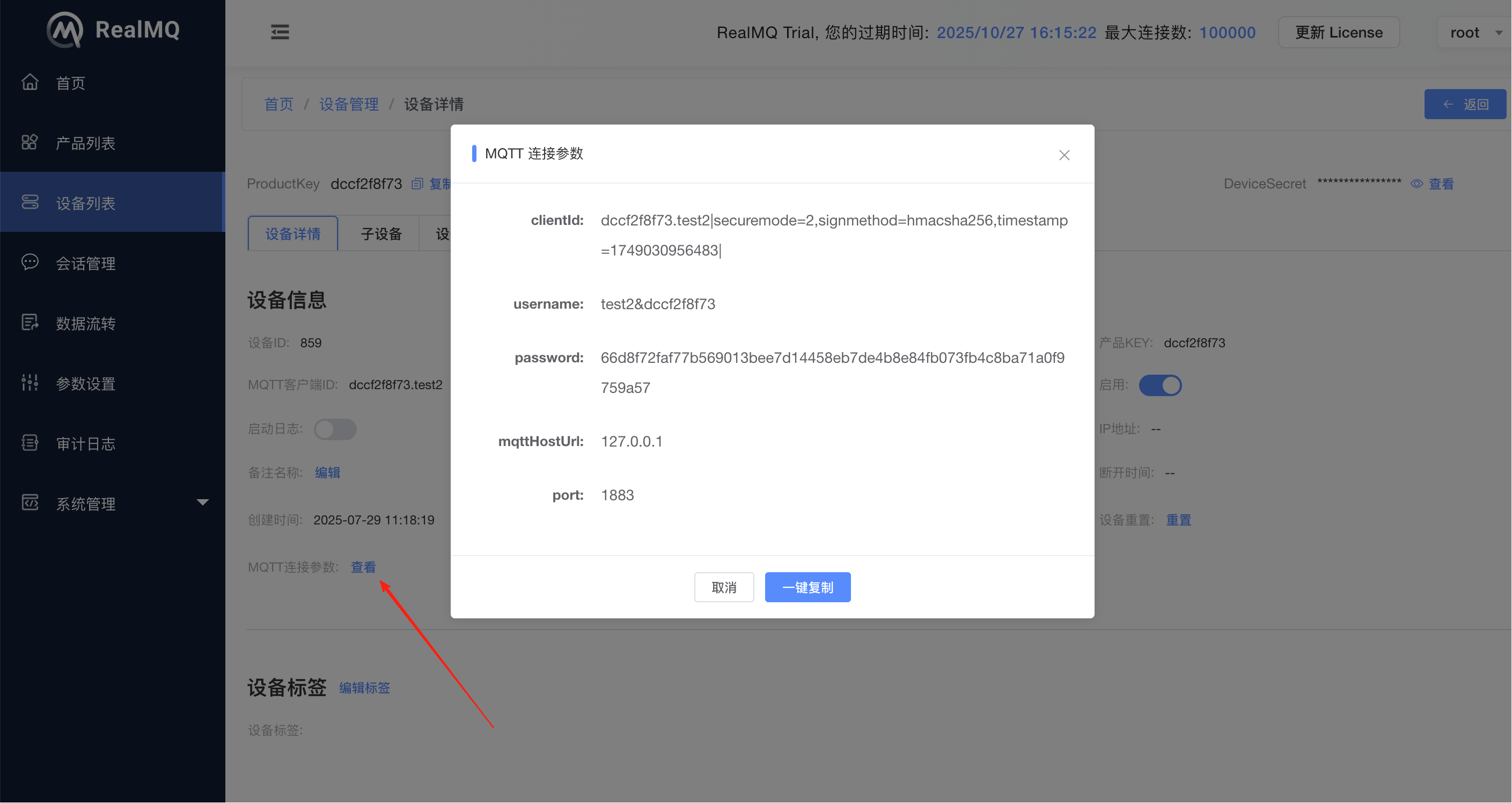
Task: Click the system management icon
Action: [x=30, y=503]
